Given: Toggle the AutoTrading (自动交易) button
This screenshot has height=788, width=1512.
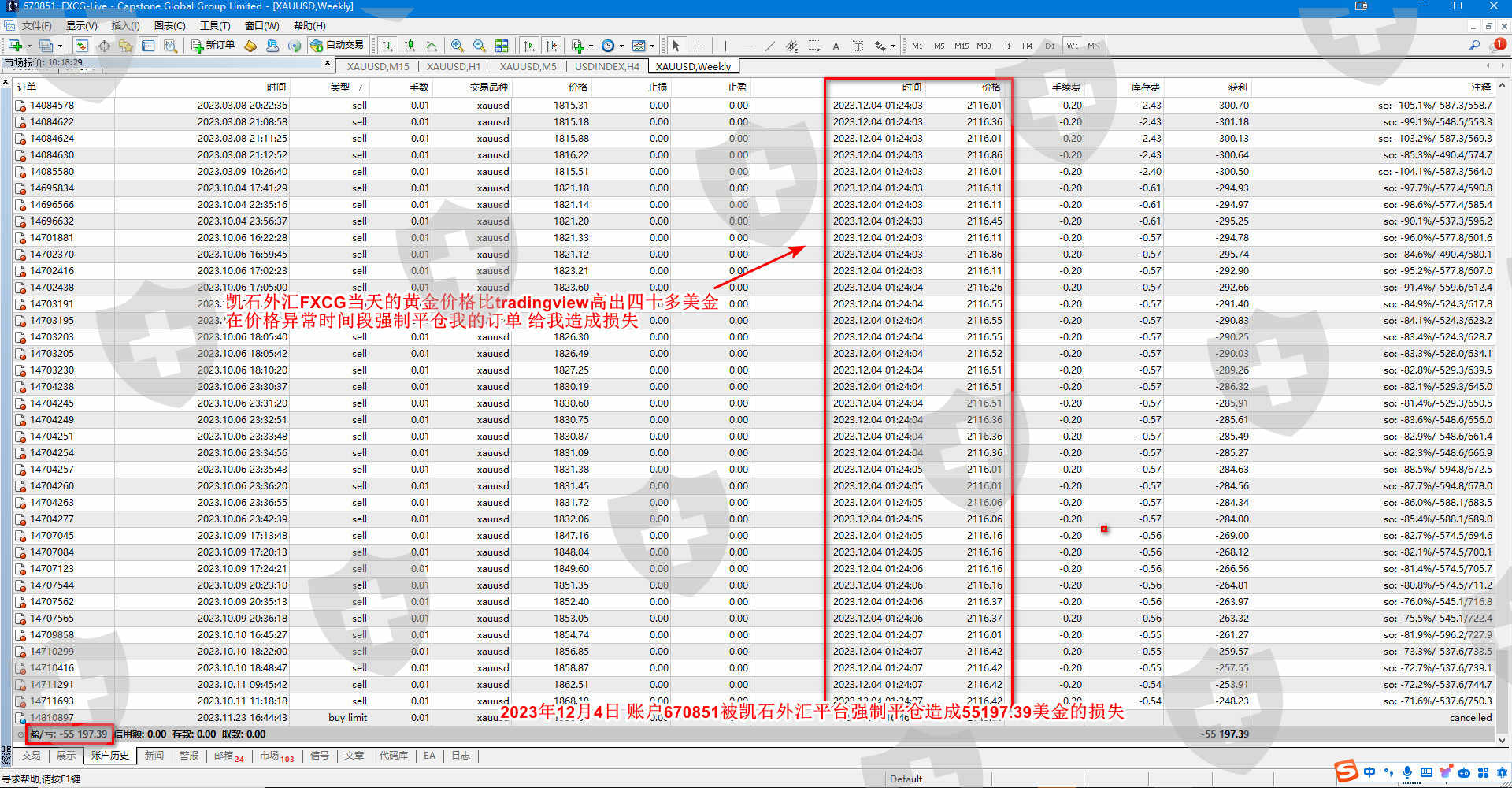Looking at the screenshot, I should click(337, 46).
